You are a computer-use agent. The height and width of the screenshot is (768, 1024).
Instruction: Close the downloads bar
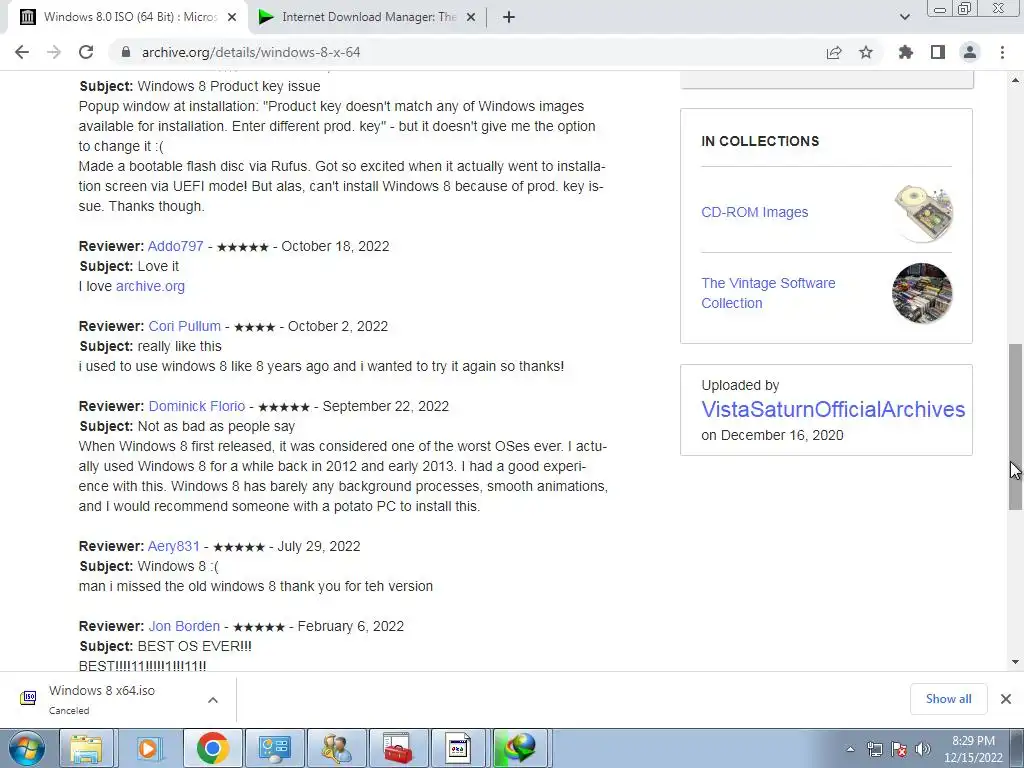1006,699
